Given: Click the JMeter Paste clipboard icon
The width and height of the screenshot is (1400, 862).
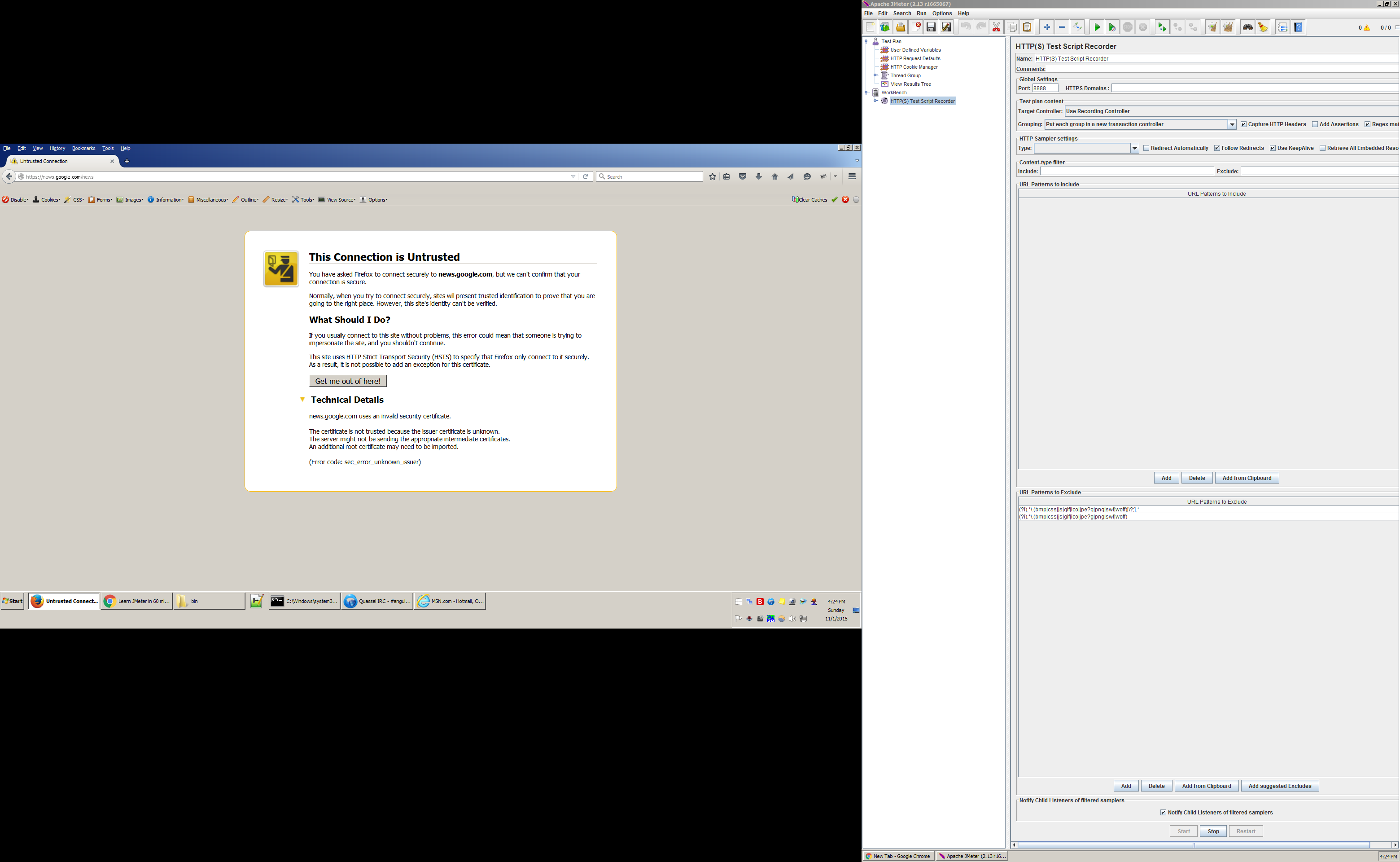Looking at the screenshot, I should pyautogui.click(x=1027, y=27).
